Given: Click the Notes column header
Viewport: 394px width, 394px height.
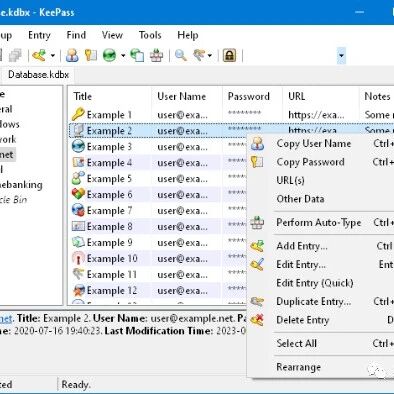Looking at the screenshot, I should (377, 96).
